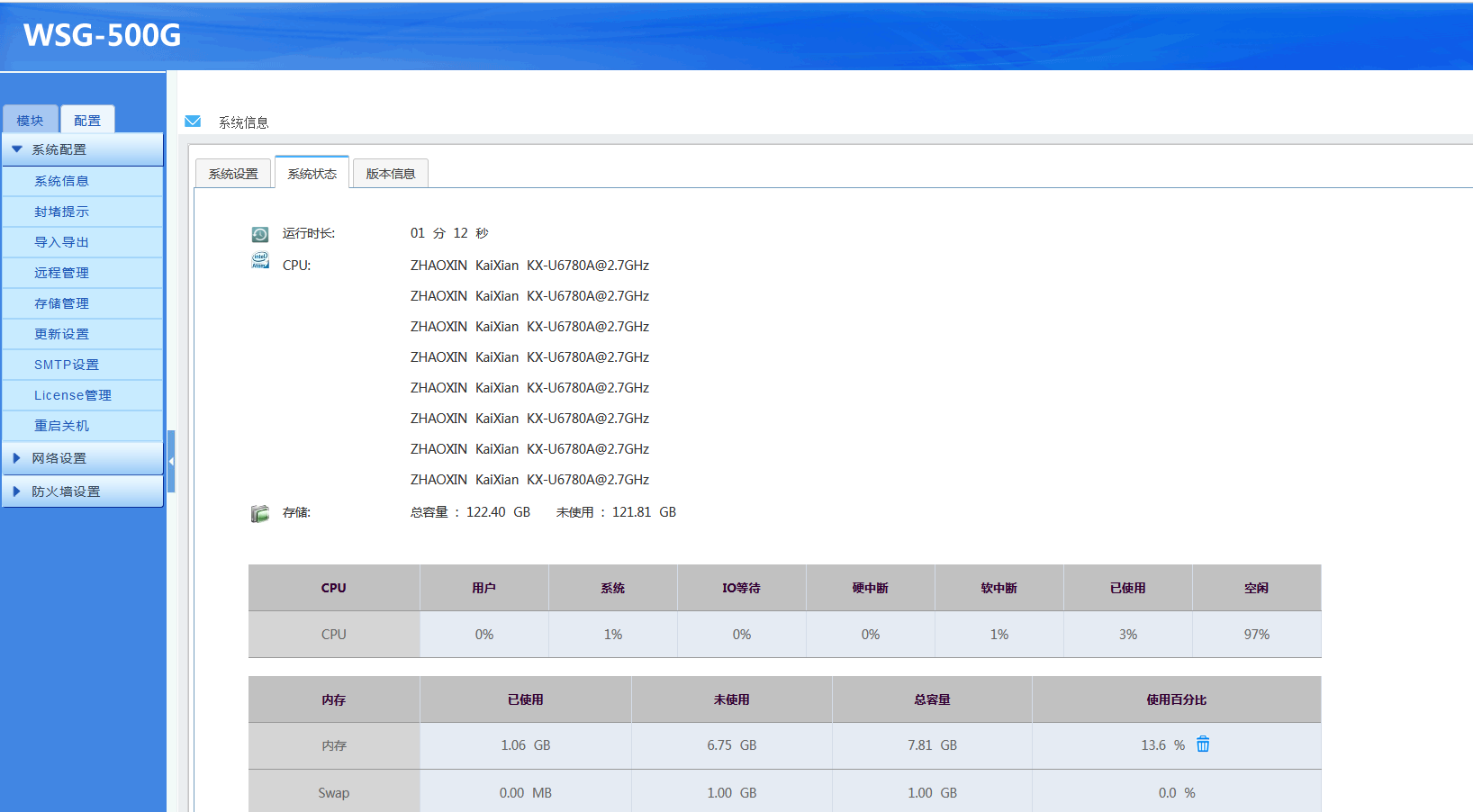The height and width of the screenshot is (812, 1473).
Task: Click the envelope icon near 系统信息 title
Action: click(x=193, y=122)
